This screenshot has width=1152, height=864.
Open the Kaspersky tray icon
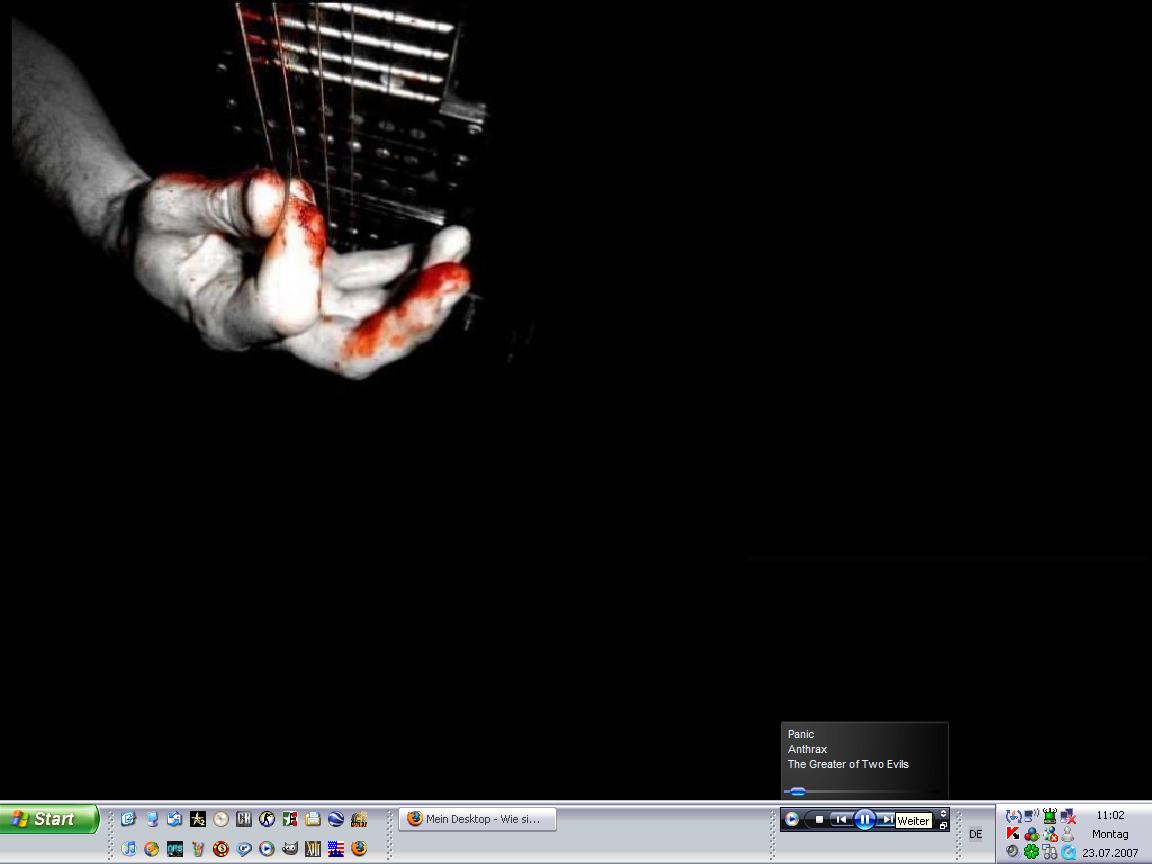pos(1013,834)
